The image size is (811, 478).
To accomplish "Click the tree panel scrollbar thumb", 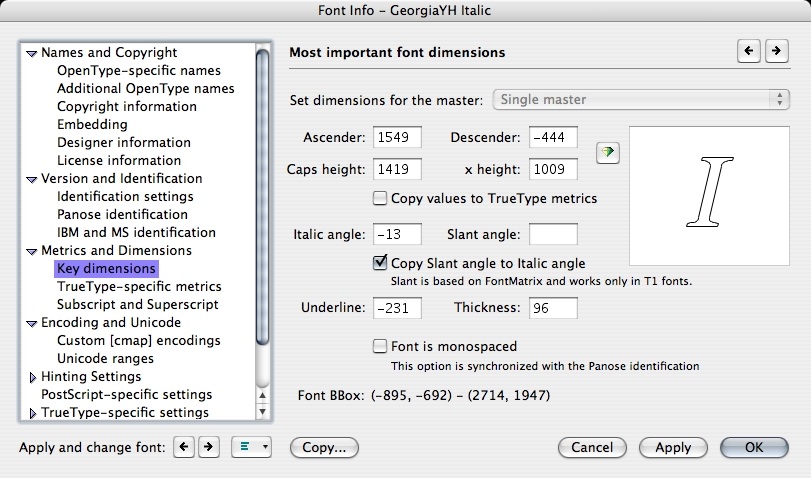I will click(x=263, y=197).
